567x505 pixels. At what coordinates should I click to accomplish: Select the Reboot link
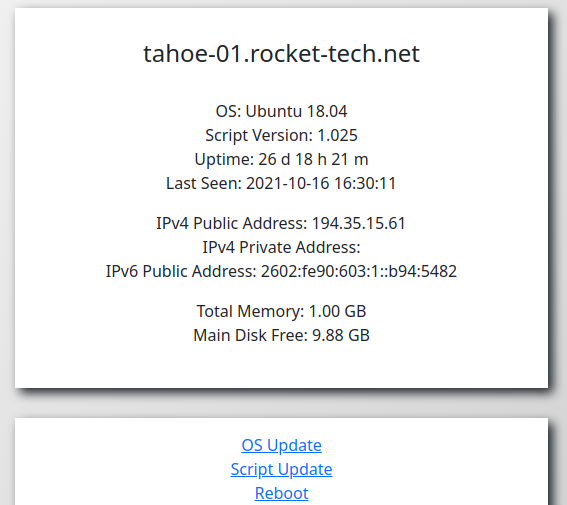tap(281, 493)
